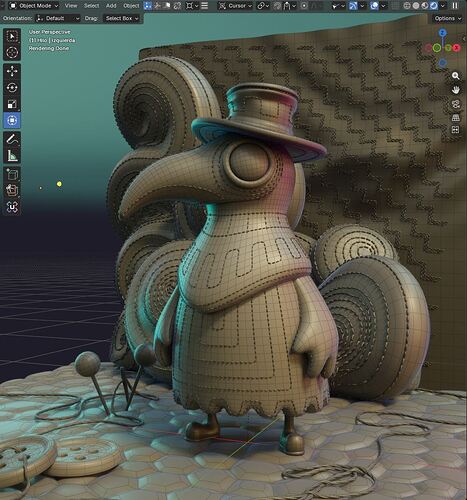Click the yellow light object dot

point(59,184)
